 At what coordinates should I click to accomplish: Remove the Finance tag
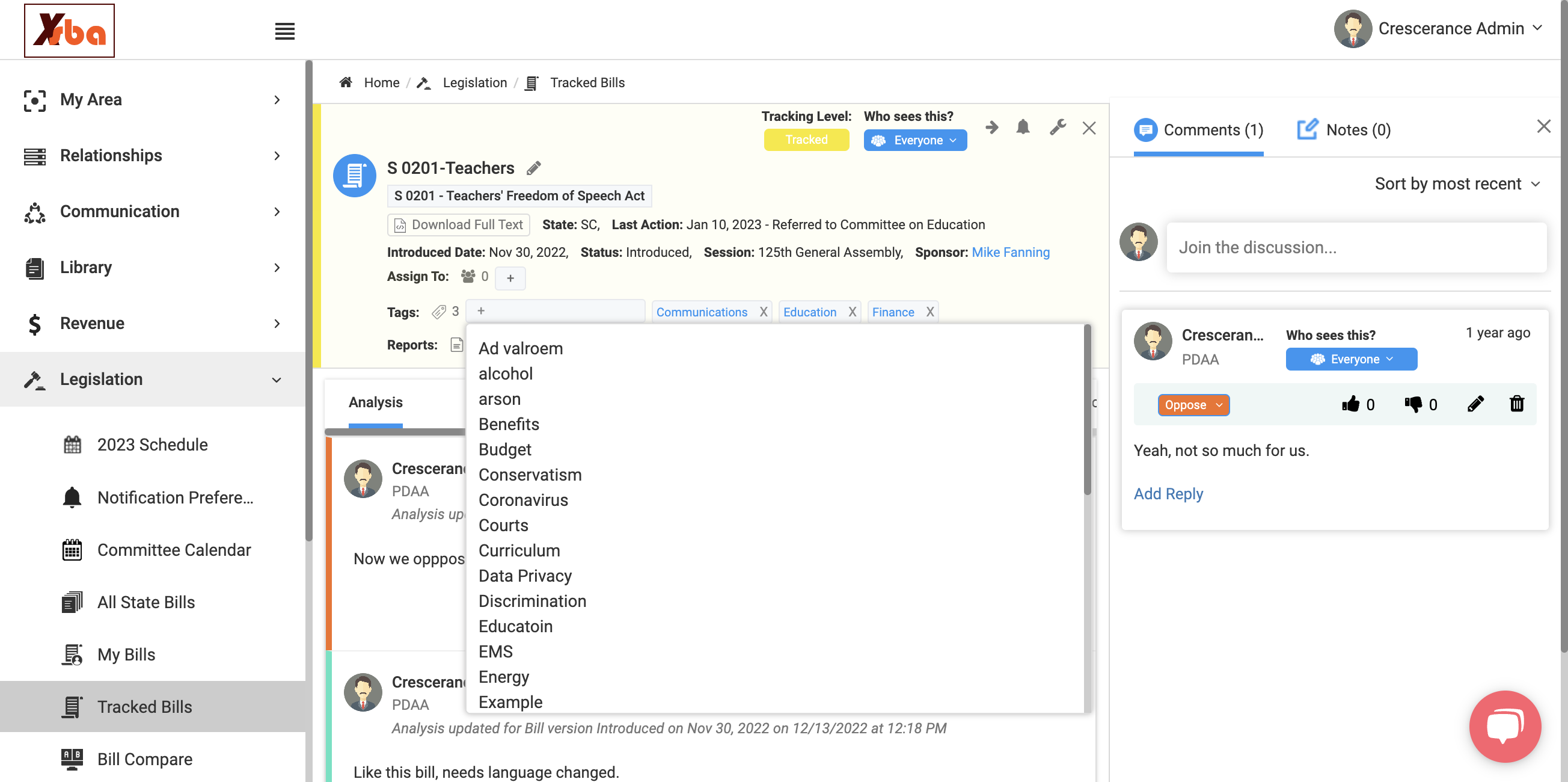[930, 312]
